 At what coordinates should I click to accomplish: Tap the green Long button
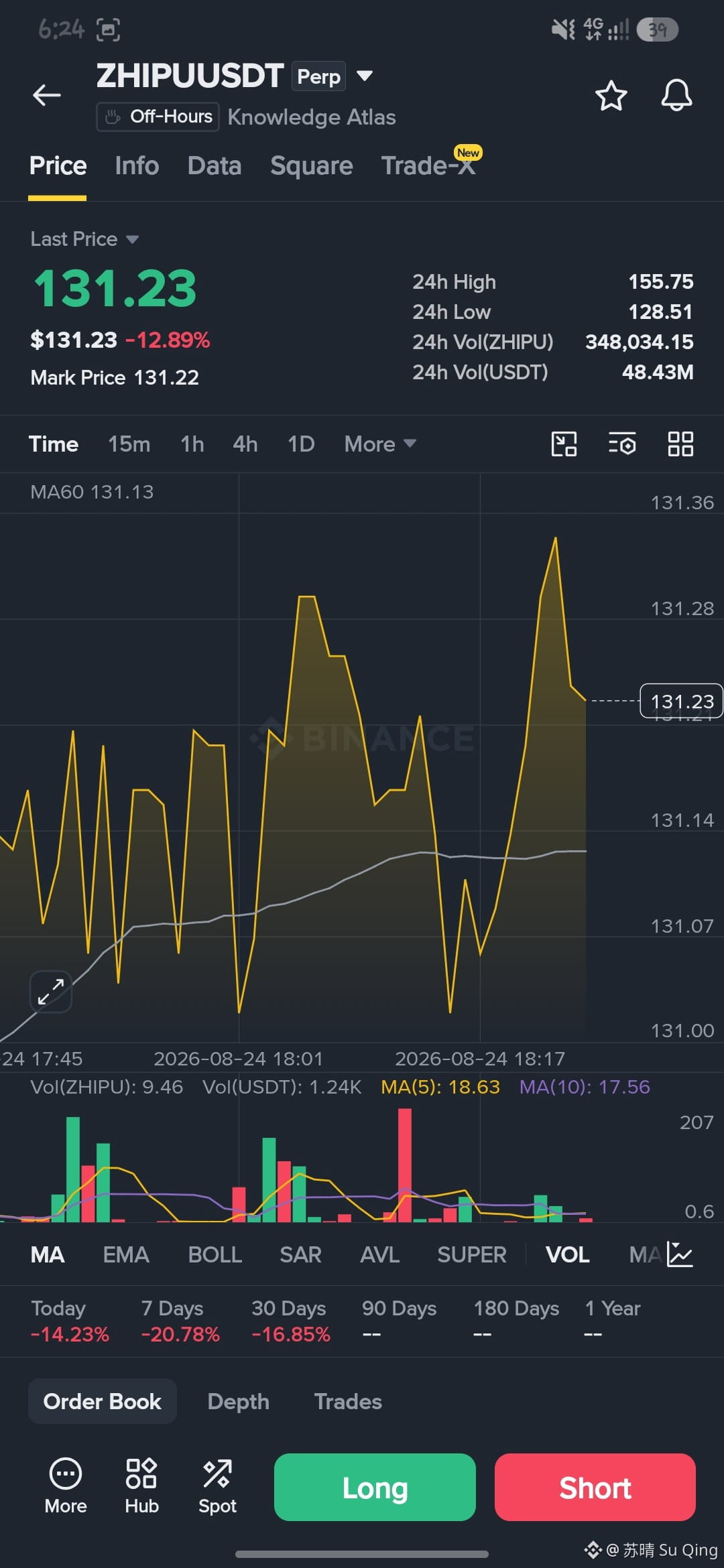pyautogui.click(x=375, y=1487)
